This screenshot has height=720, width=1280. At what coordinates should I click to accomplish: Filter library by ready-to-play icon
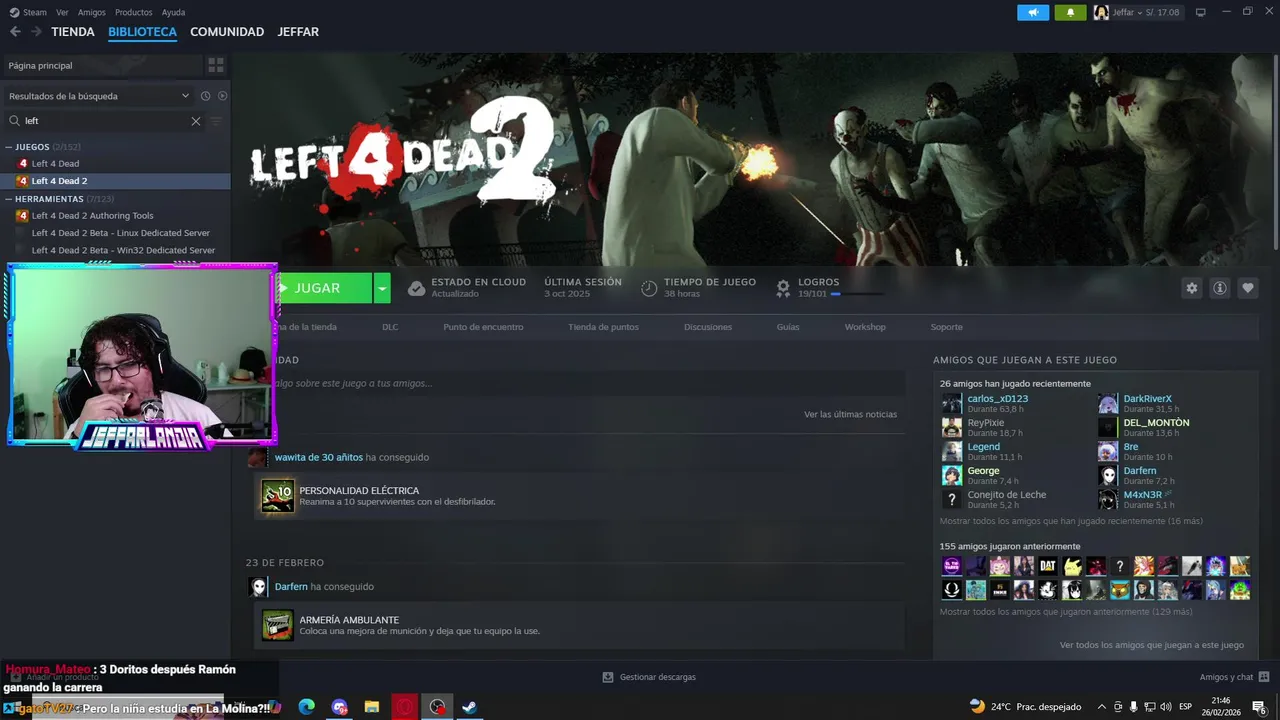[223, 96]
